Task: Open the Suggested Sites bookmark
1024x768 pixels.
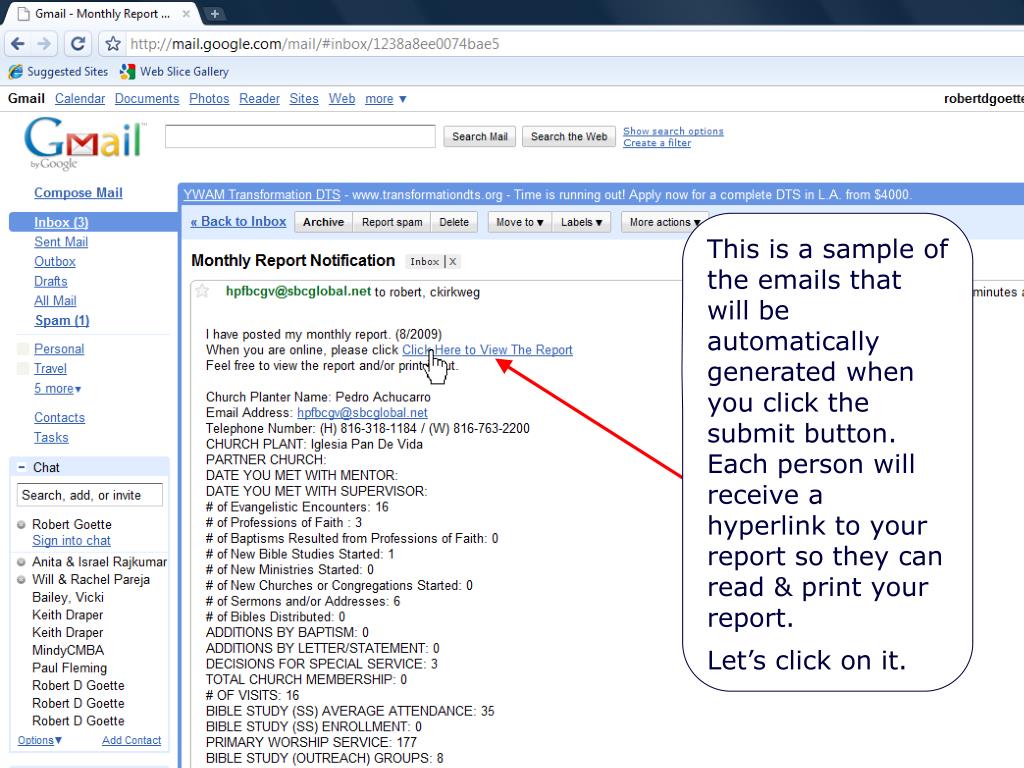Action: coord(58,71)
